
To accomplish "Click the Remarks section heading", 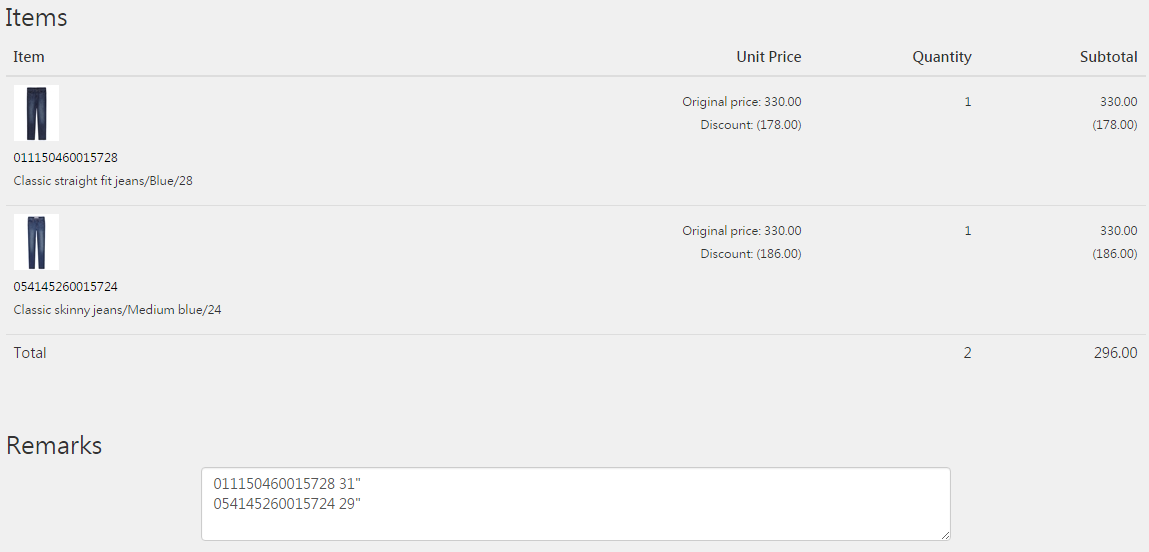I will tap(54, 445).
